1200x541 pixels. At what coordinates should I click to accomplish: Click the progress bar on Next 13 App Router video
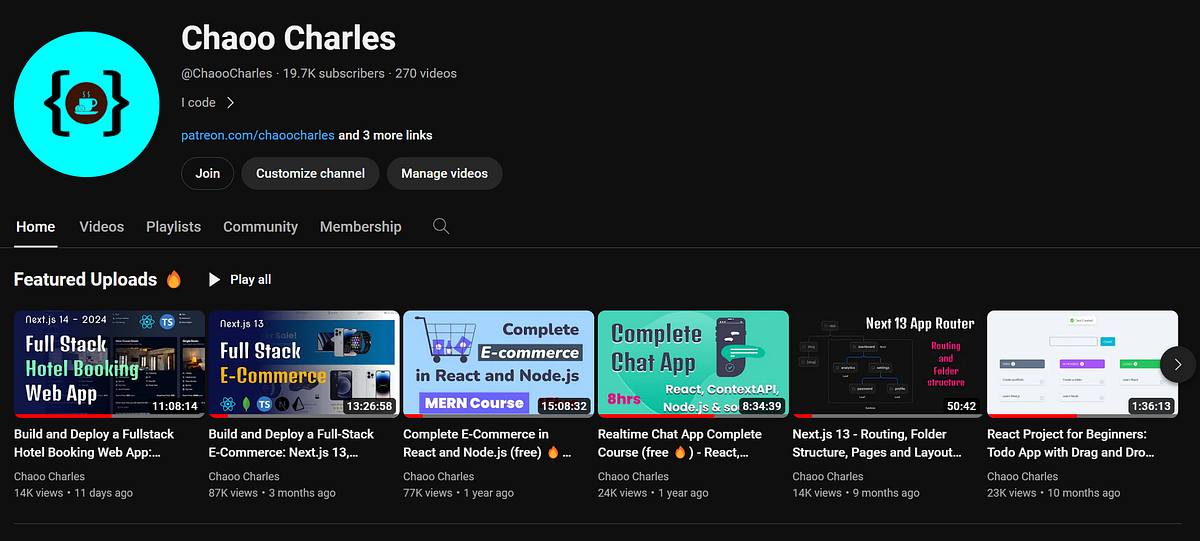(x=888, y=415)
